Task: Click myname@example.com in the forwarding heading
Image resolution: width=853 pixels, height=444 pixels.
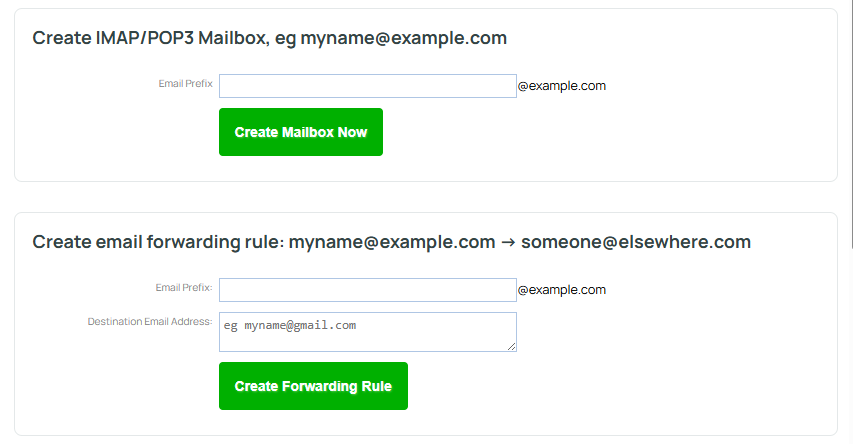Action: click(x=392, y=242)
